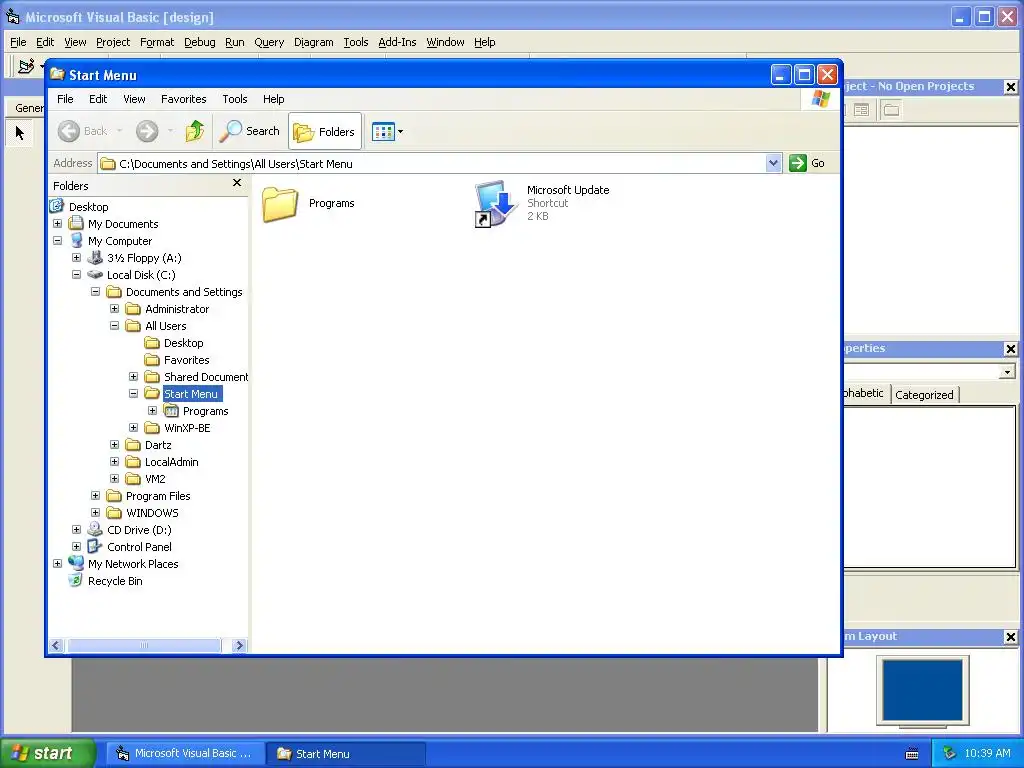Image resolution: width=1024 pixels, height=768 pixels.
Task: Collapse Documents and Settings node
Action: tap(95, 292)
